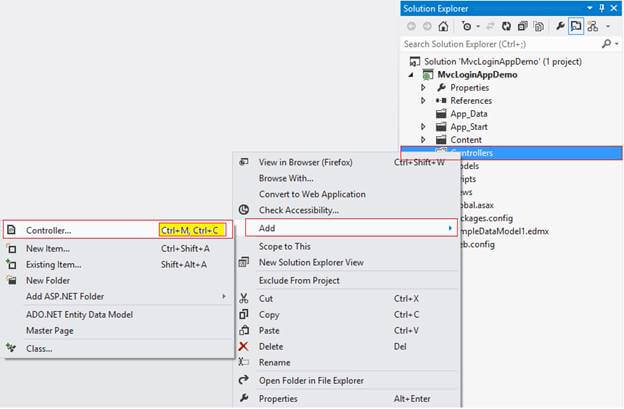Select the Properties tree item

[470, 88]
